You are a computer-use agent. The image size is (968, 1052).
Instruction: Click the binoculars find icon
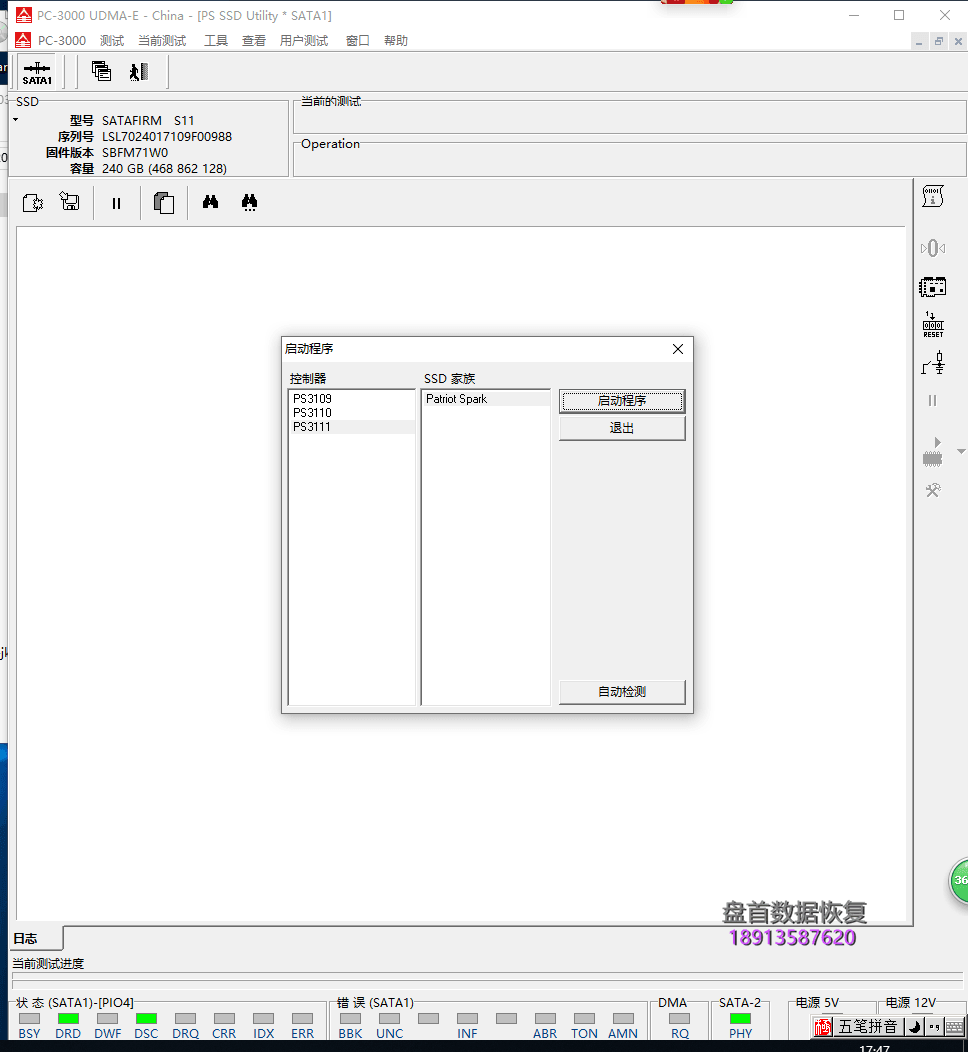point(211,202)
